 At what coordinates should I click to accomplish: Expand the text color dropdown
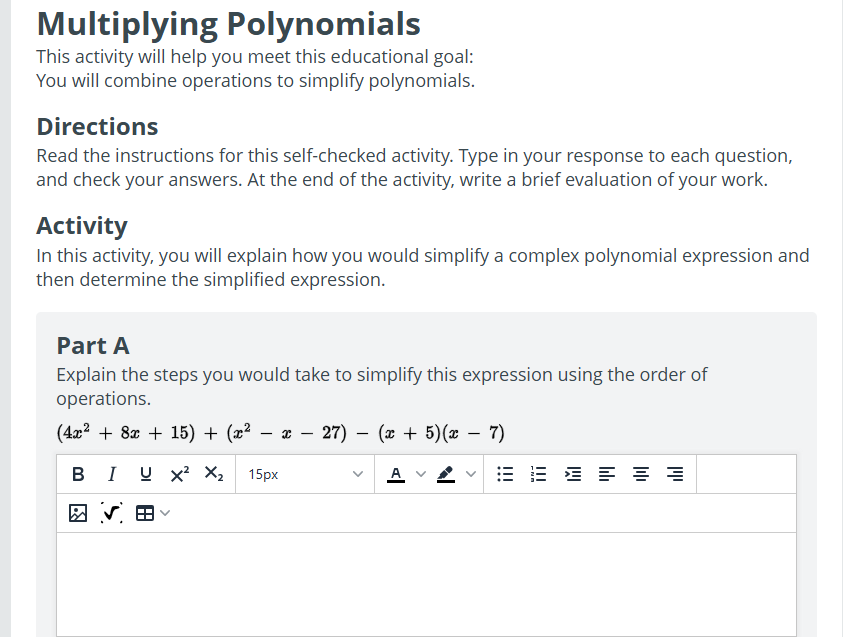point(420,473)
